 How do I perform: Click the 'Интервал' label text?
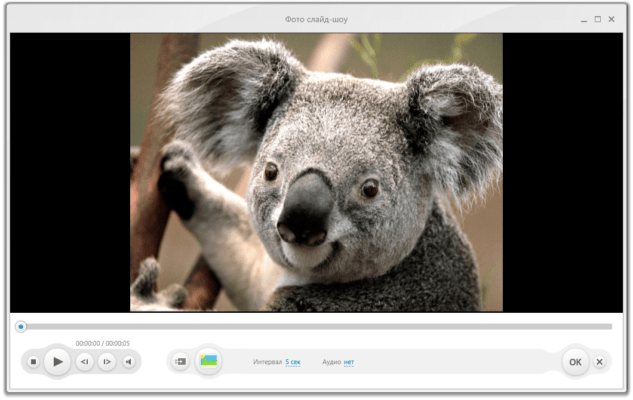pos(268,362)
